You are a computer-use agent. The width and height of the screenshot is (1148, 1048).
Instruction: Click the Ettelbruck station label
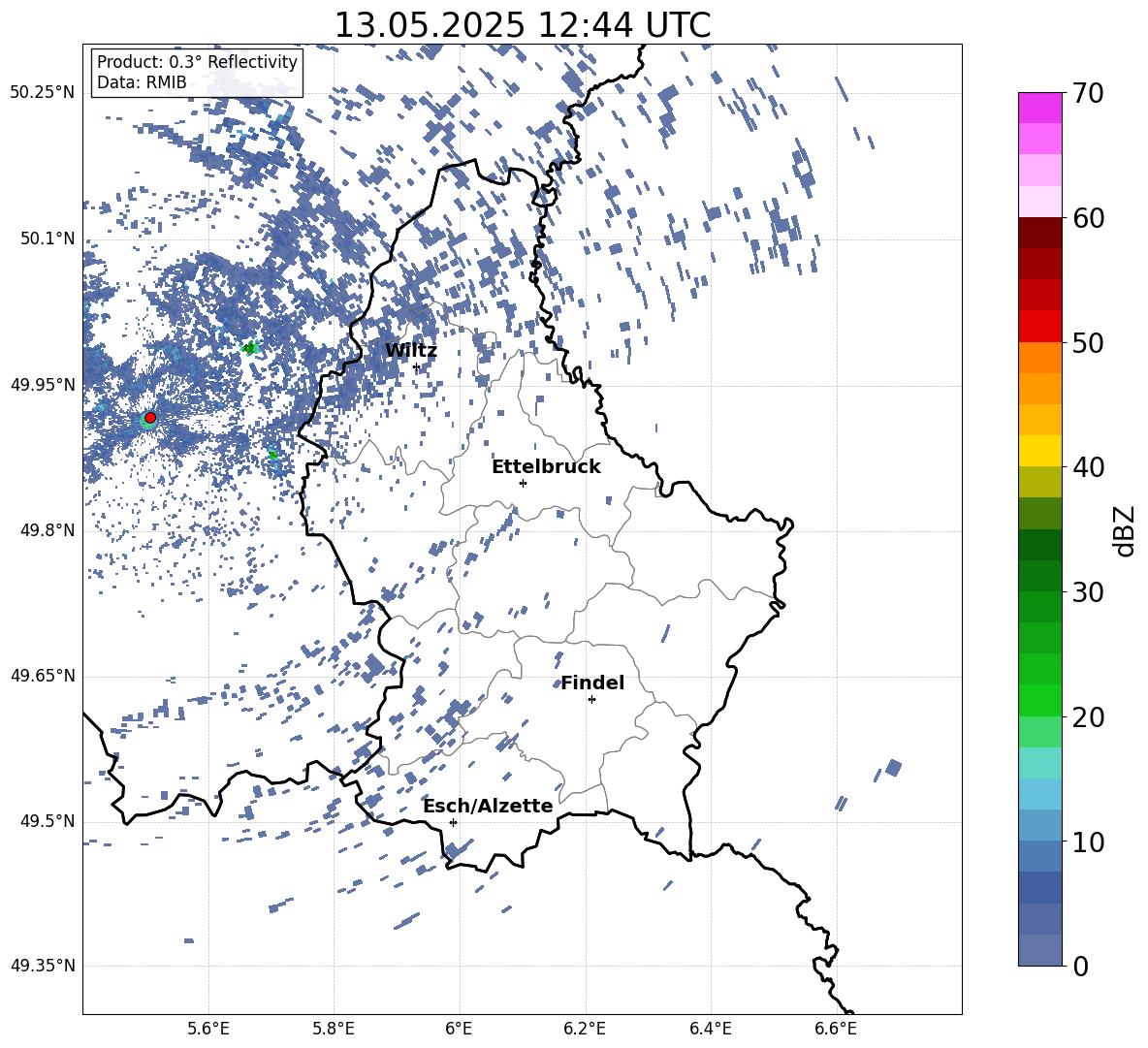click(546, 467)
